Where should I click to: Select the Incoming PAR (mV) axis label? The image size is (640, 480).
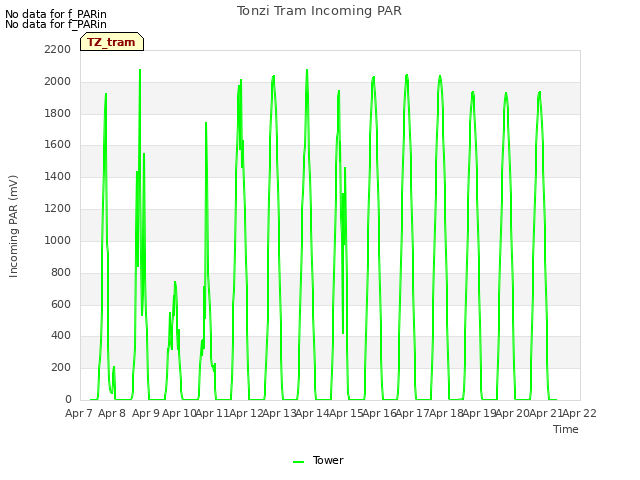[13, 227]
